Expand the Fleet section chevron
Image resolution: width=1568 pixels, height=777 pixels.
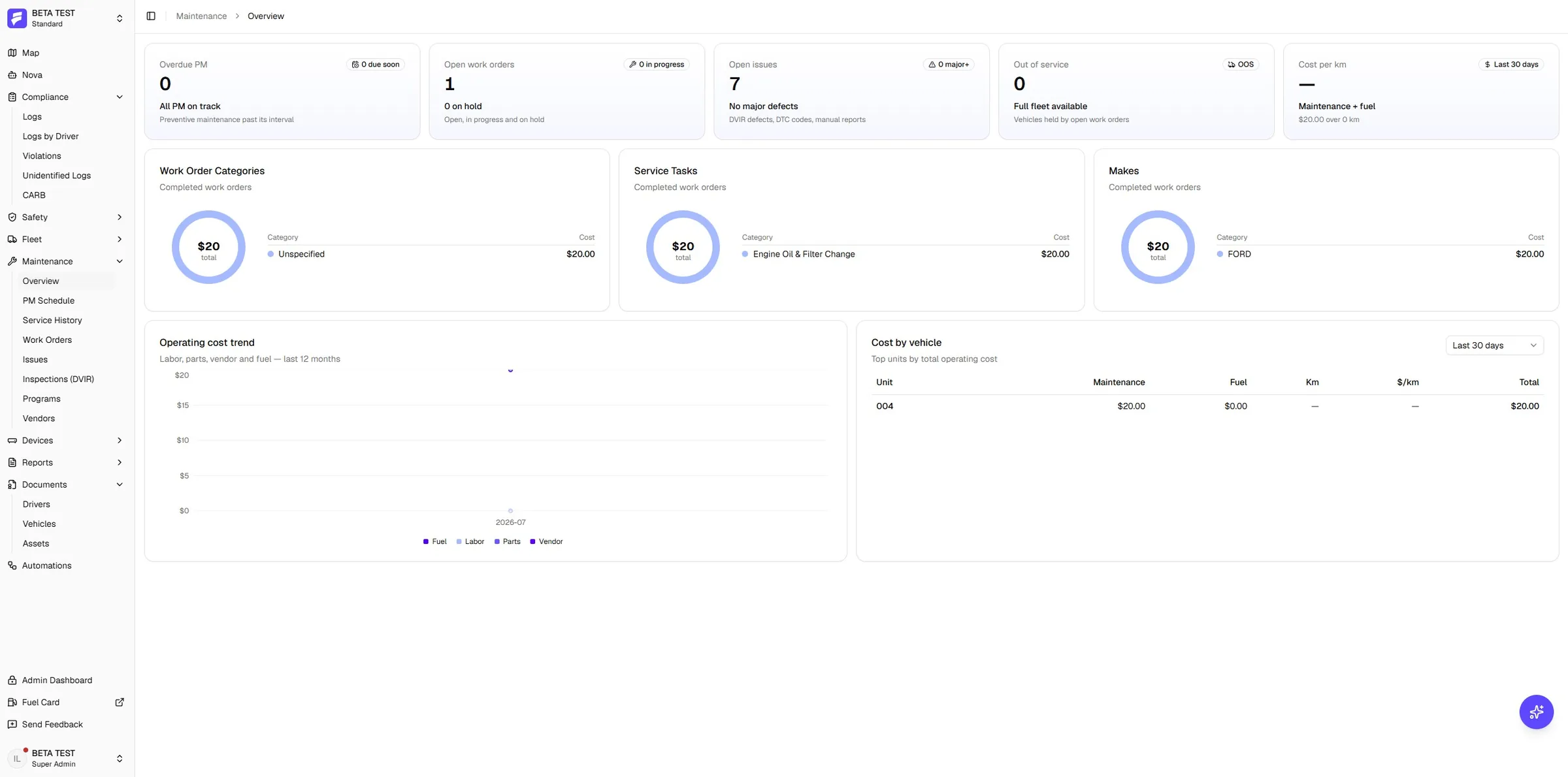[x=120, y=240]
